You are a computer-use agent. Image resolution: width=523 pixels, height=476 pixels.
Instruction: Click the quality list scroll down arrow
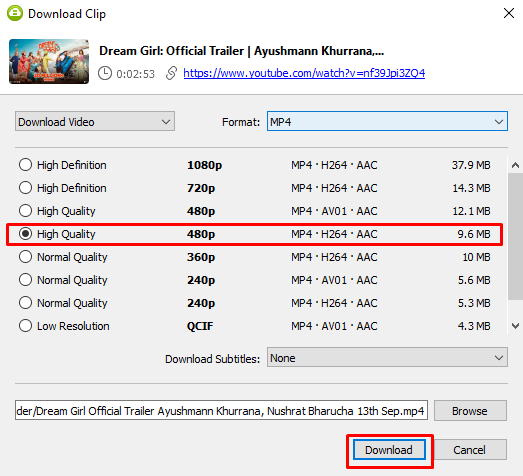tap(515, 326)
